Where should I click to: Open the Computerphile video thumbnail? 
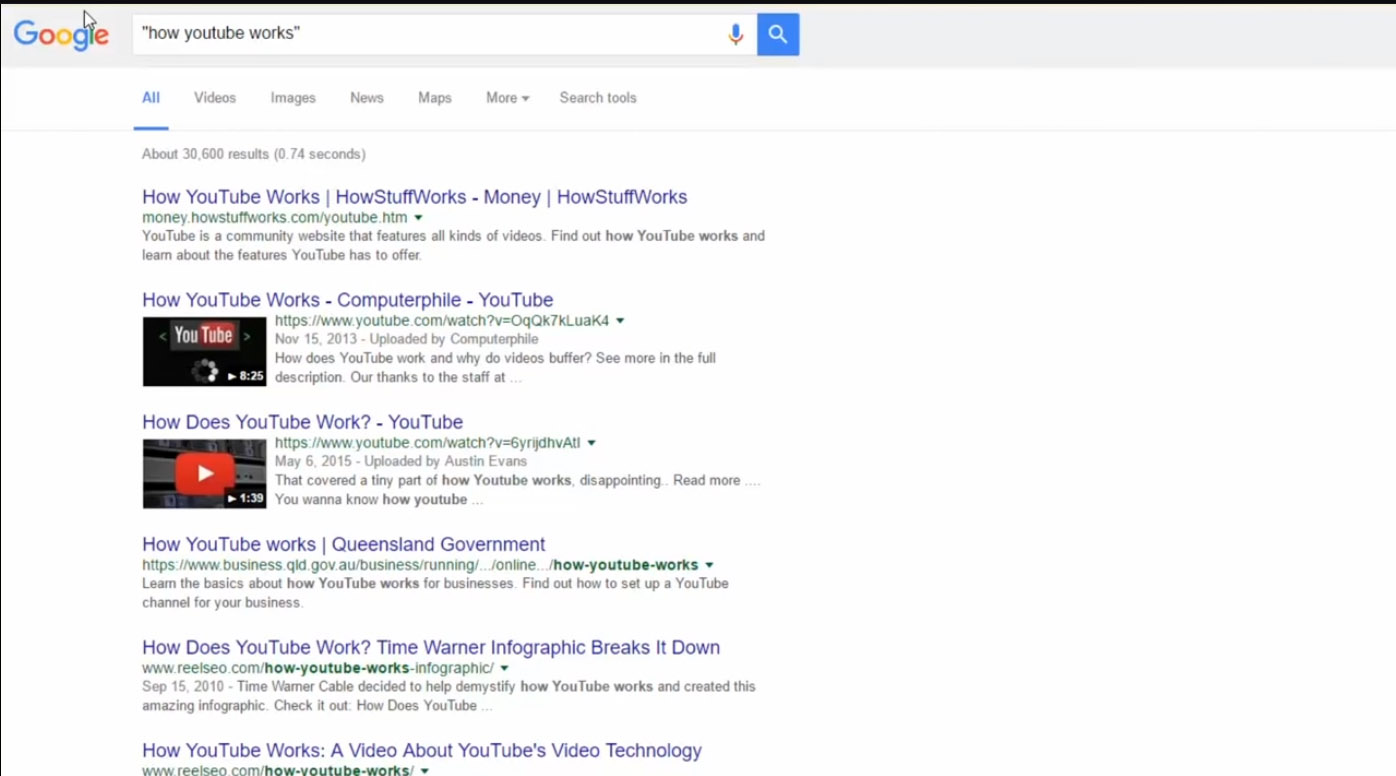click(204, 351)
